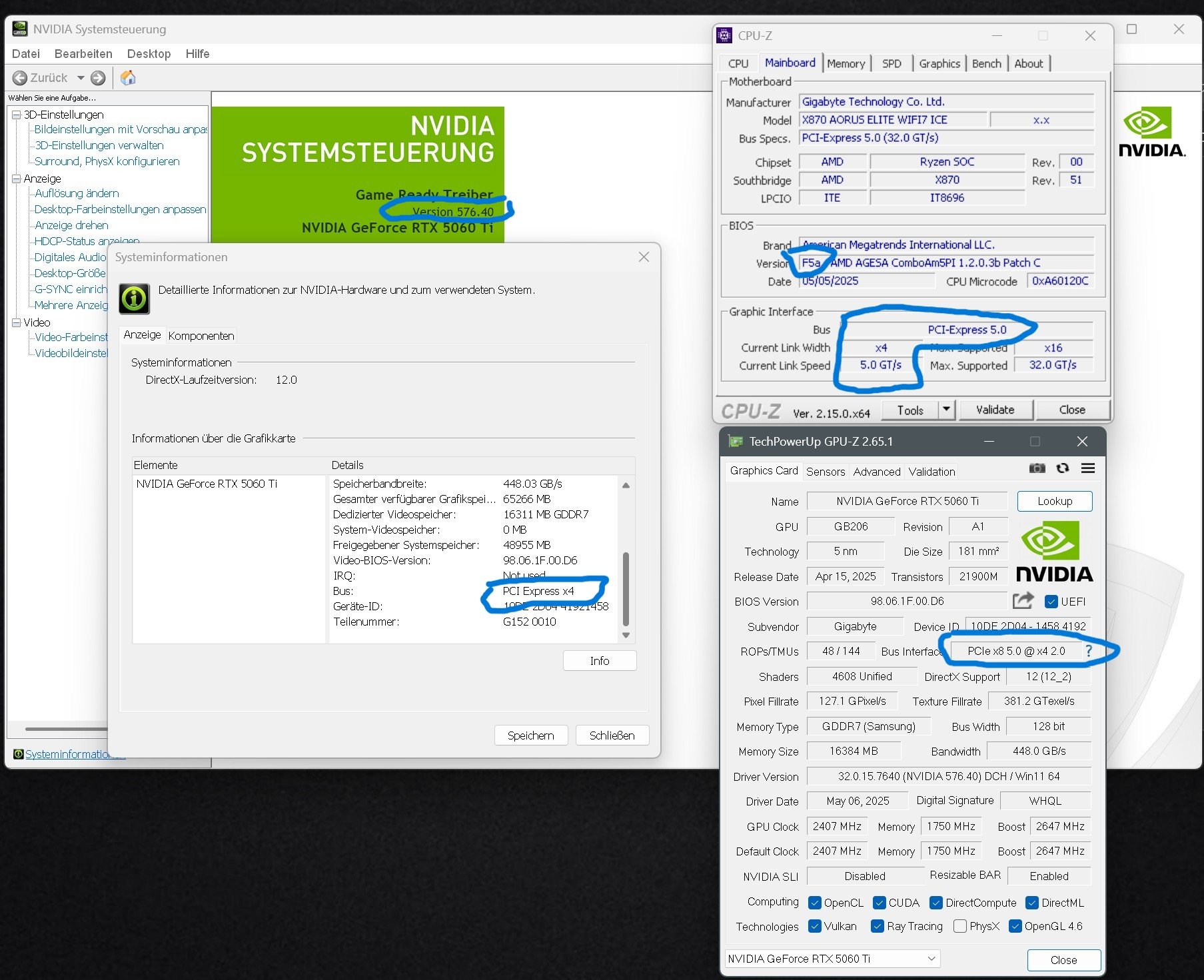Switch to the Memory tab in CPU-Z

coord(846,63)
